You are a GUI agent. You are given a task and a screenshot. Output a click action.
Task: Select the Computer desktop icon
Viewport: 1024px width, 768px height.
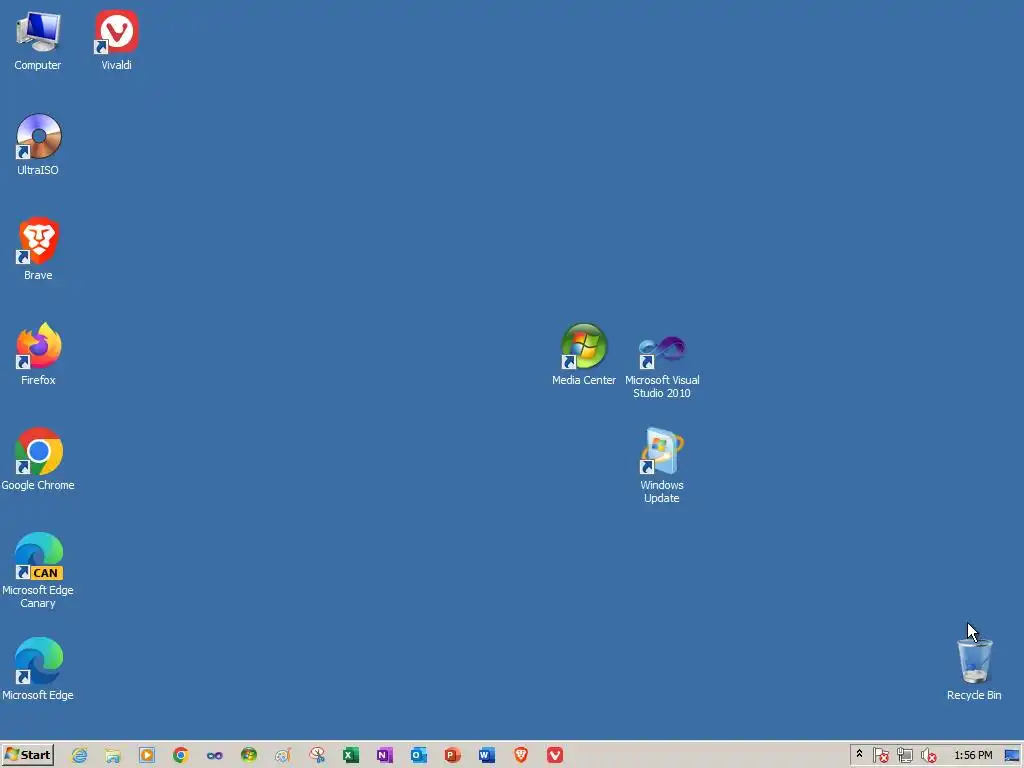click(38, 40)
